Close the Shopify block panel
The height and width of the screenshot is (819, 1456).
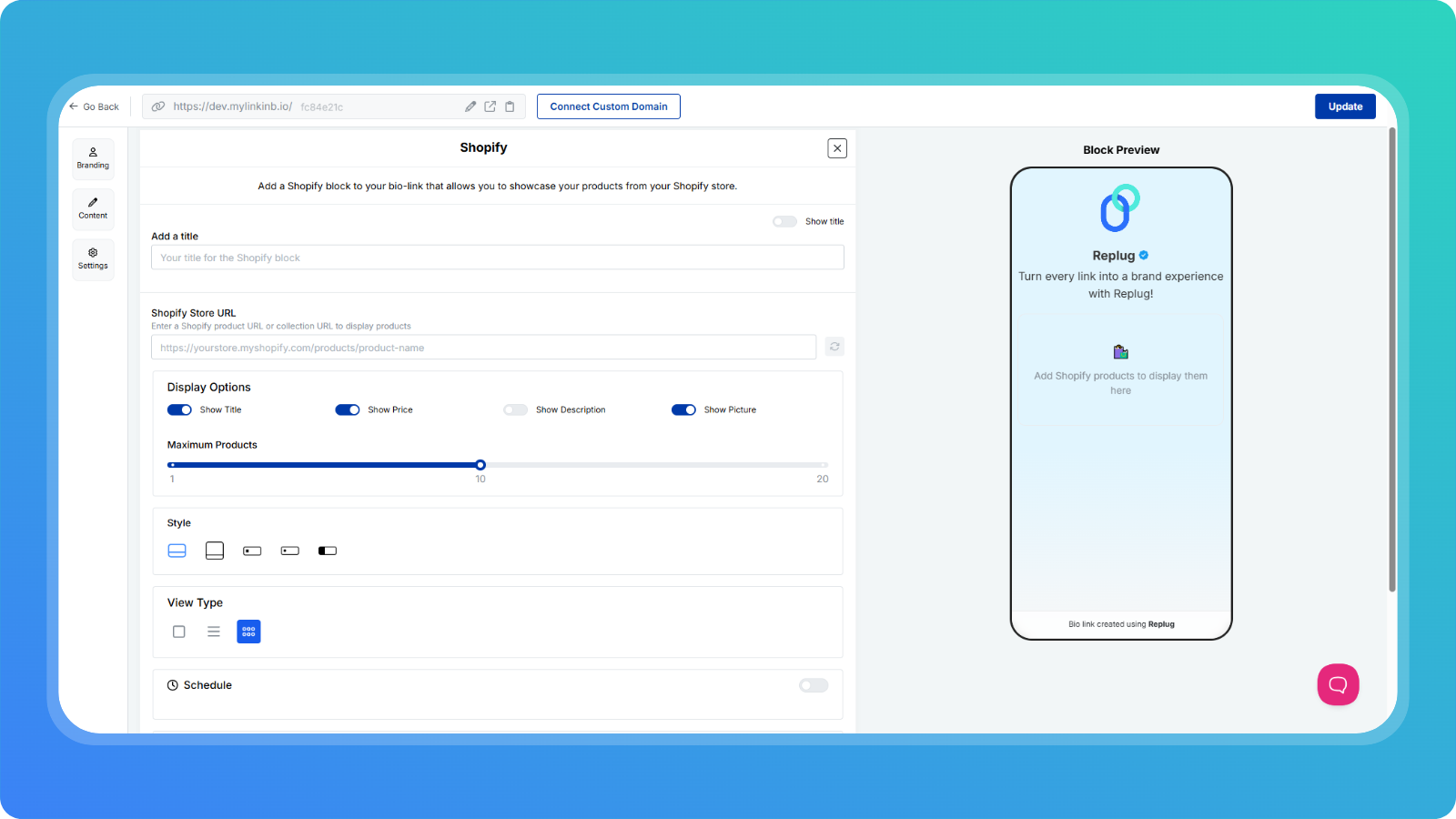pyautogui.click(x=837, y=148)
